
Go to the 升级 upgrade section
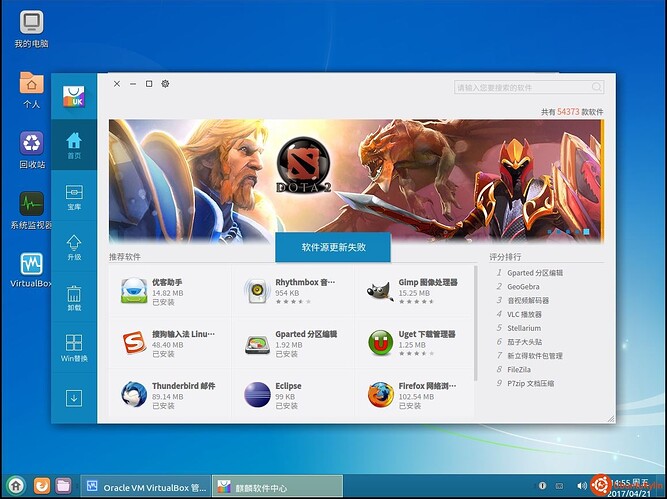[74, 247]
